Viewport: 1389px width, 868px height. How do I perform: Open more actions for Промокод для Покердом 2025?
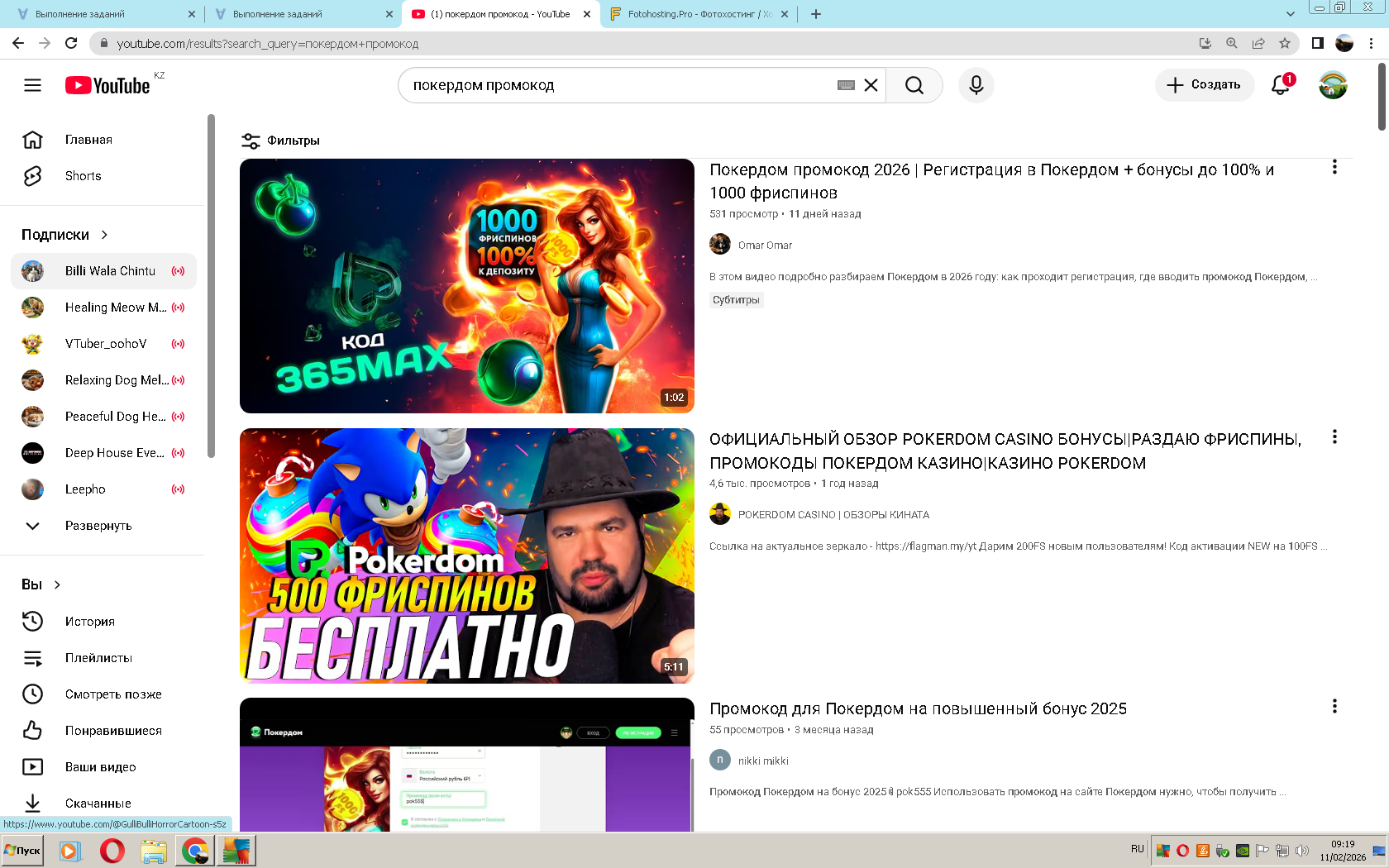[x=1334, y=706]
